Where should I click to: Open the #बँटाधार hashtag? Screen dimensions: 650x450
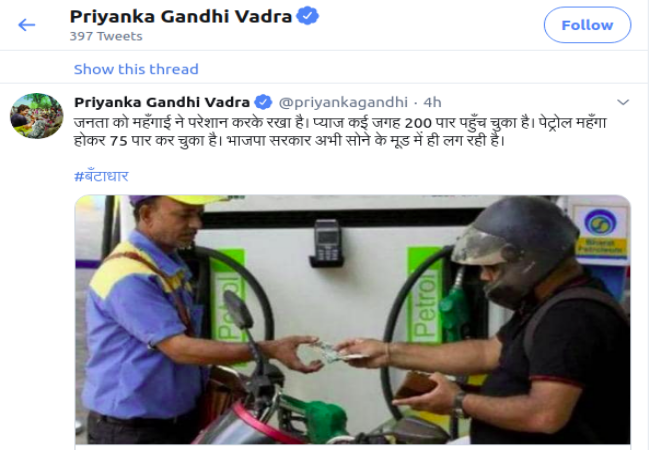101,176
